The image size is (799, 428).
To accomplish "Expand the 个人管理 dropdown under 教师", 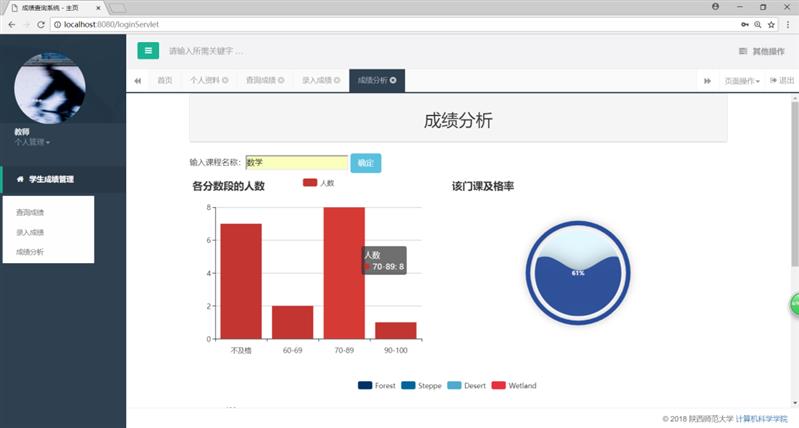I will (x=32, y=142).
